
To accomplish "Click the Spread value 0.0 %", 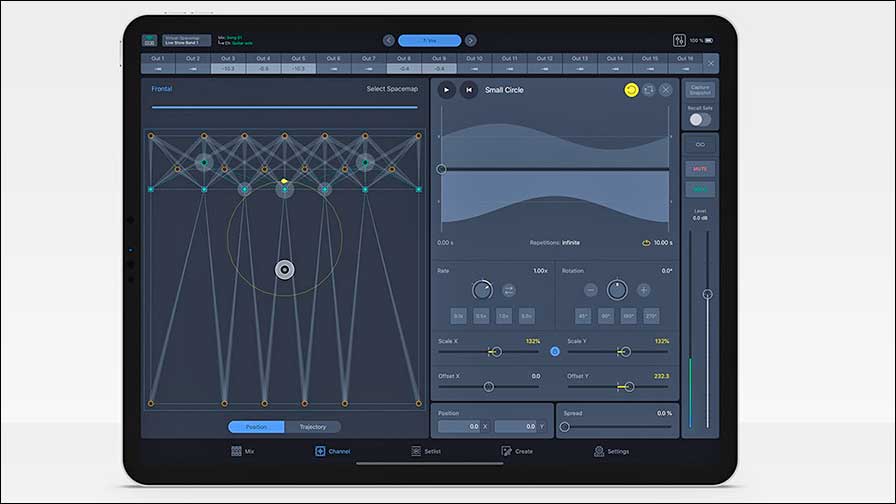I will [x=665, y=413].
